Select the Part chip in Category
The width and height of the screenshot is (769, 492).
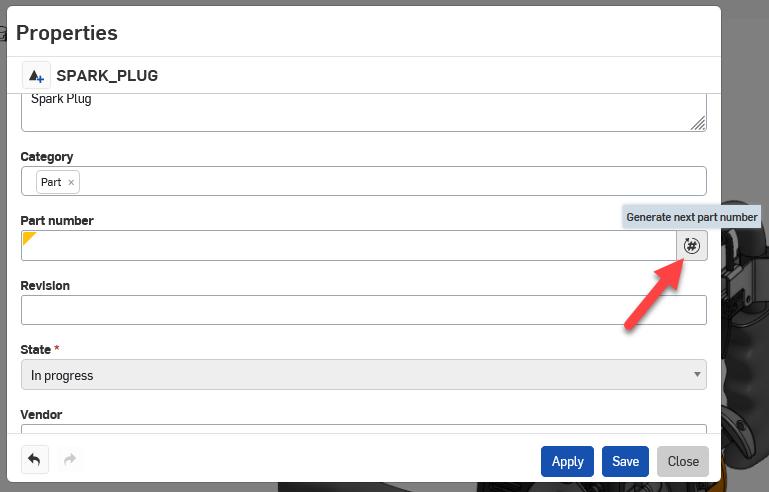click(x=50, y=182)
